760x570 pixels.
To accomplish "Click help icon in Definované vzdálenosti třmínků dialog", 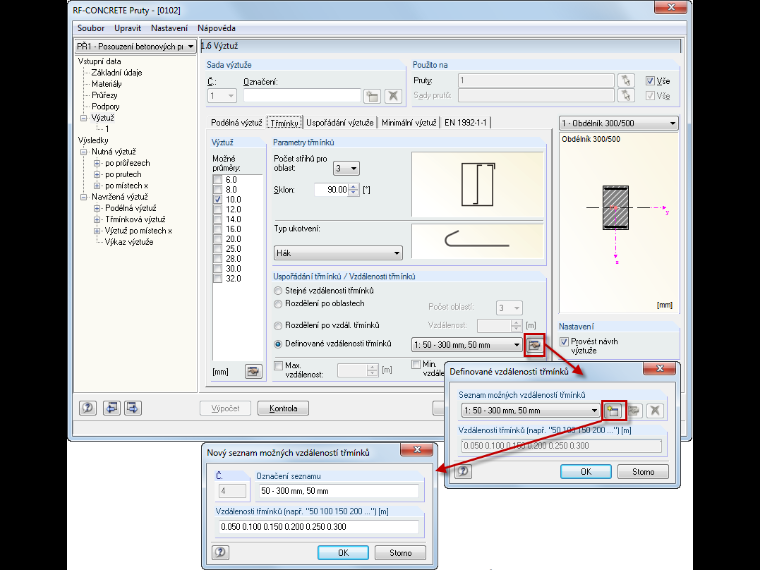I will pos(463,471).
